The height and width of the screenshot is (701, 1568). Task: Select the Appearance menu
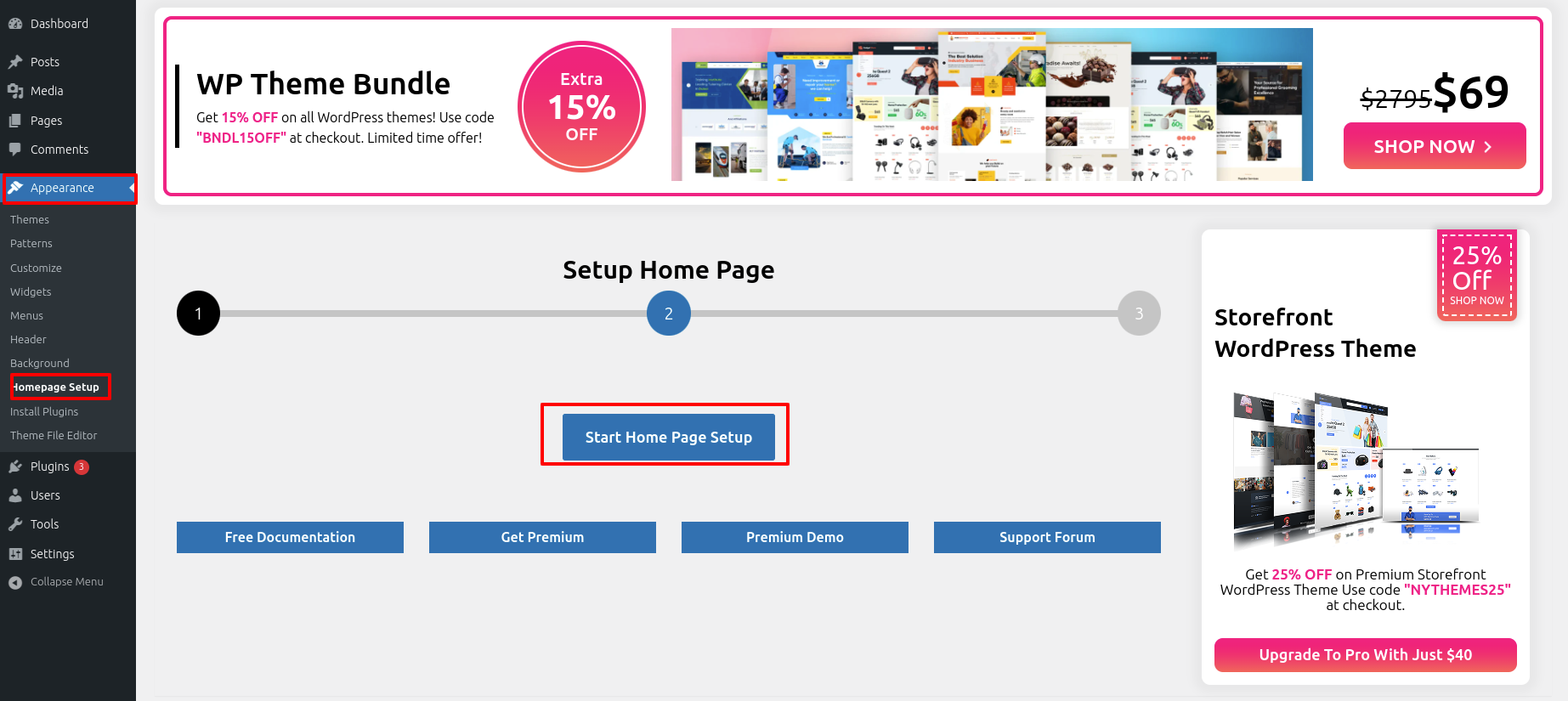(x=68, y=188)
